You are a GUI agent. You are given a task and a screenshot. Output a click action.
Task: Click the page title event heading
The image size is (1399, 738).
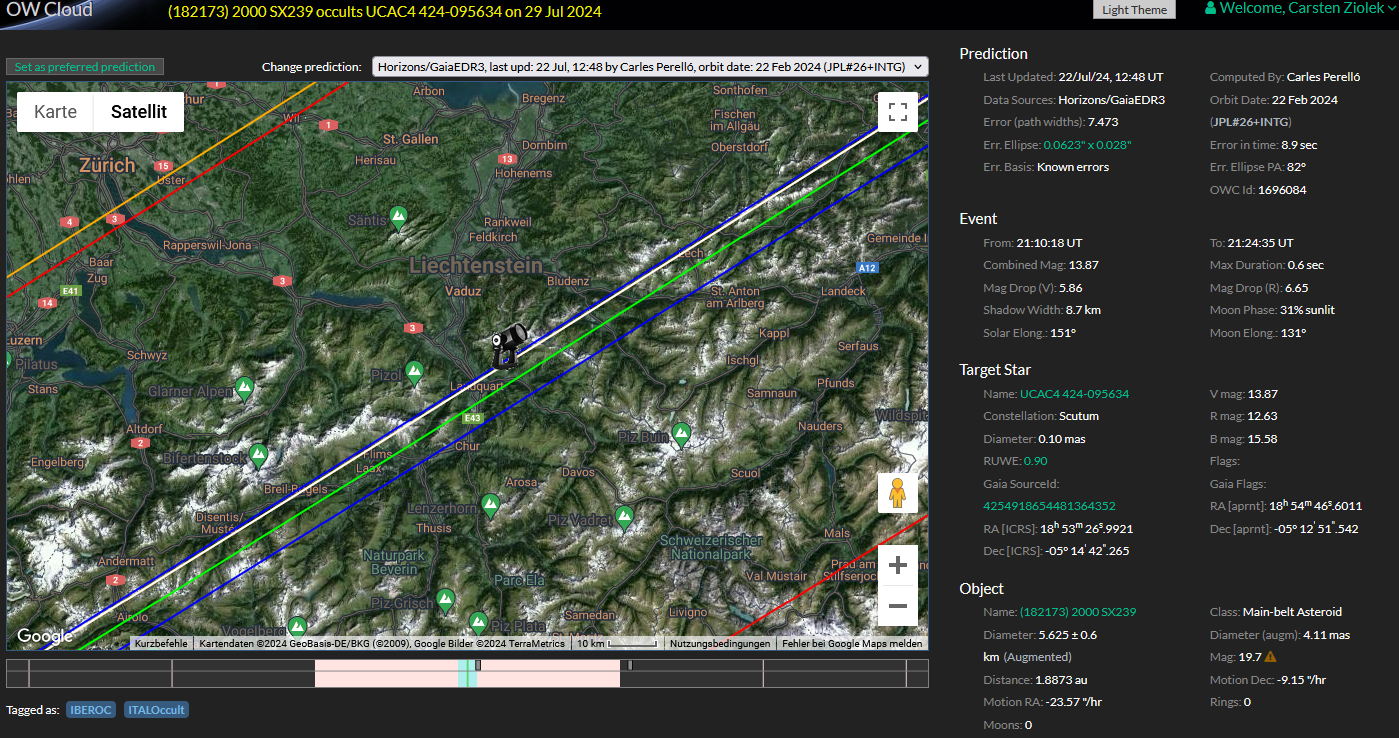384,12
